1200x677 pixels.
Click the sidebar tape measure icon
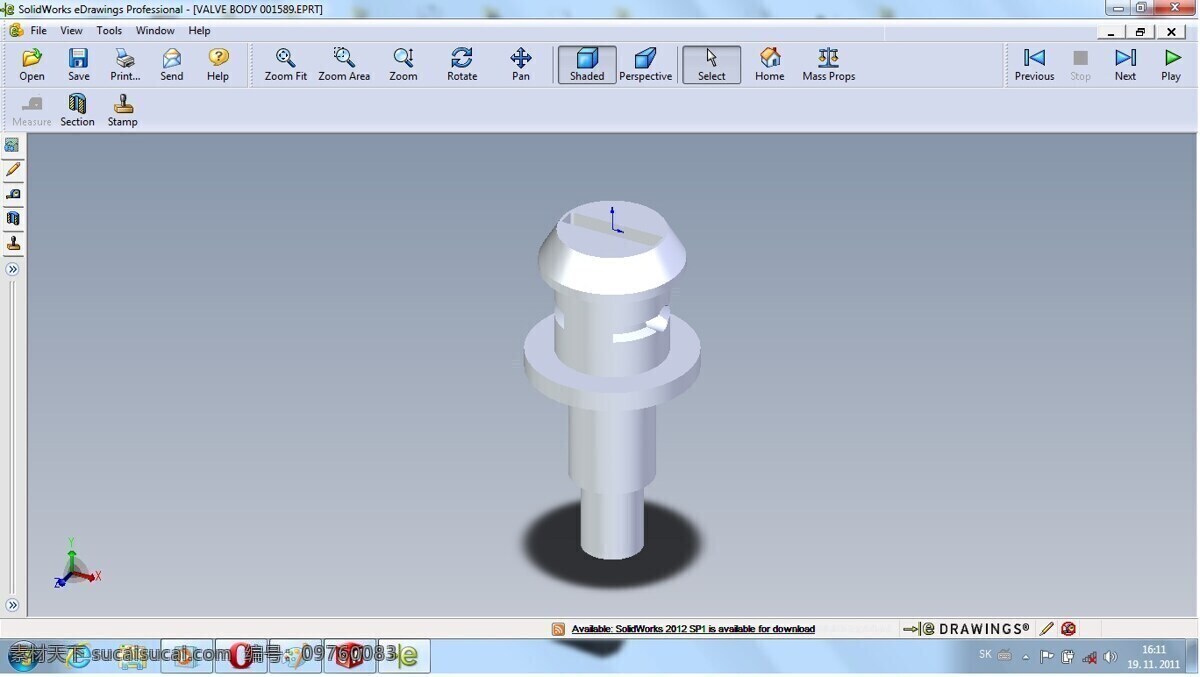click(13, 194)
